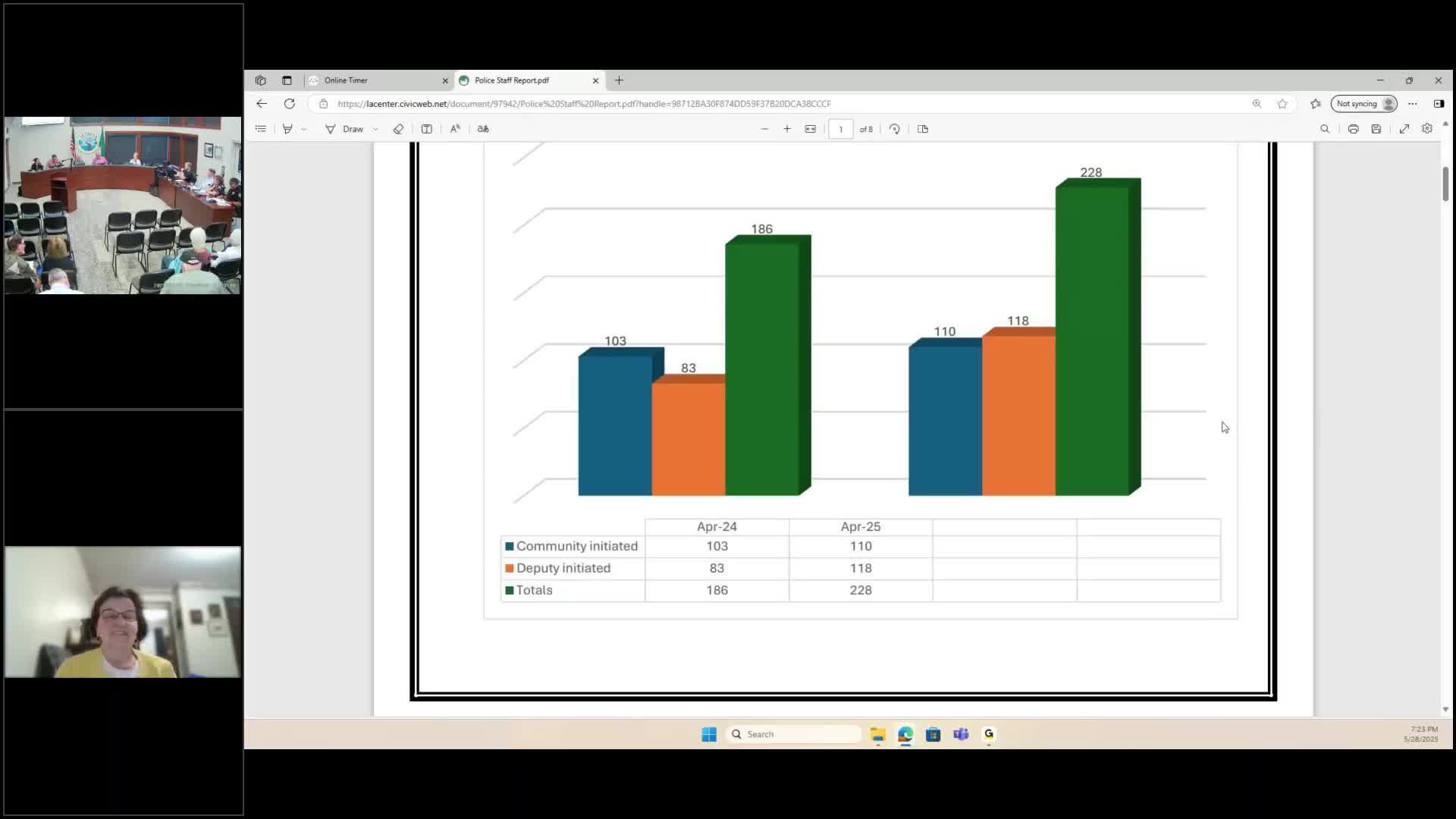Image resolution: width=1456 pixels, height=819 pixels.
Task: Expand the Draw tool options arrow
Action: click(376, 130)
